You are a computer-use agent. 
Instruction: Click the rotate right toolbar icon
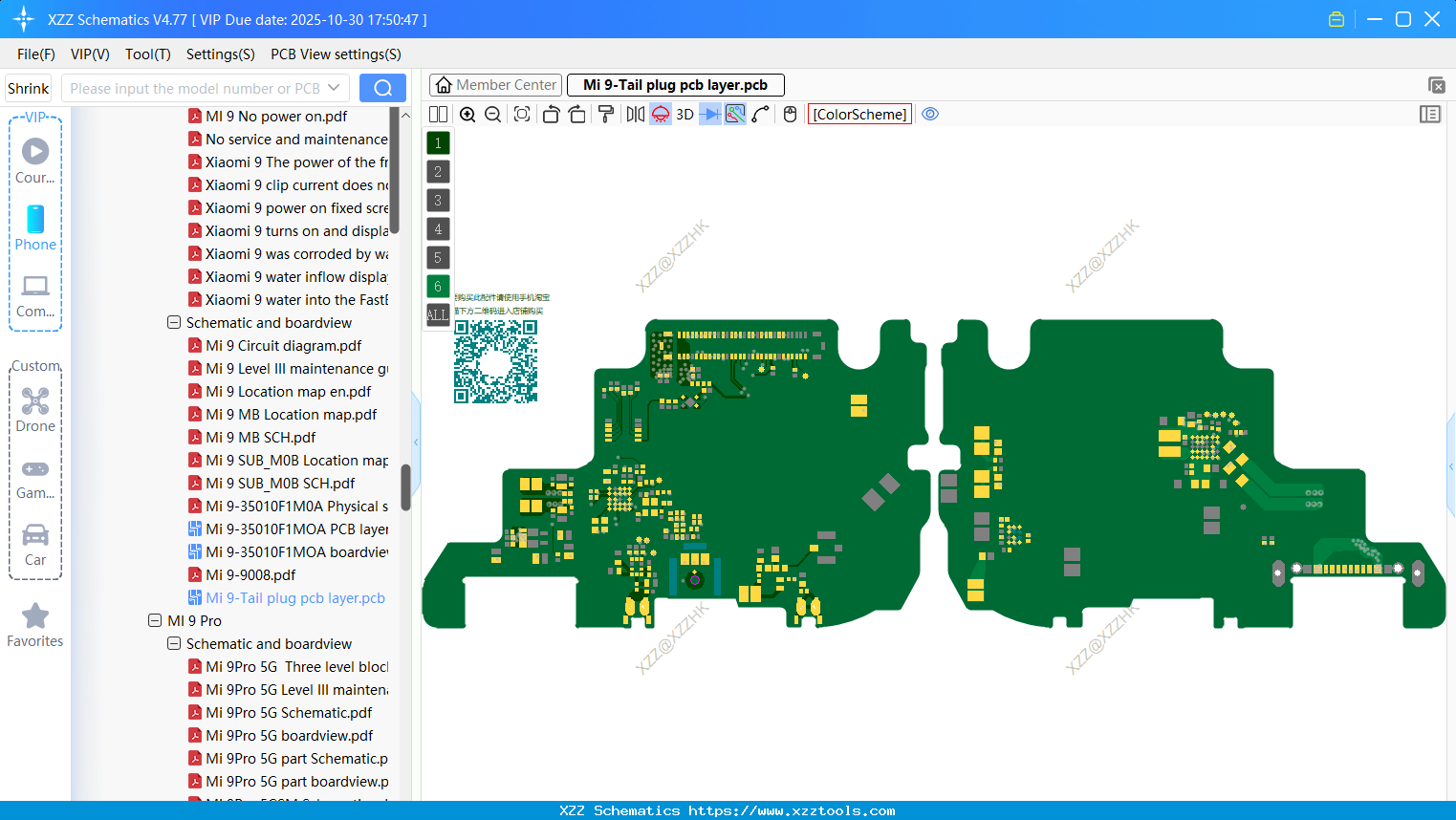pyautogui.click(x=578, y=114)
